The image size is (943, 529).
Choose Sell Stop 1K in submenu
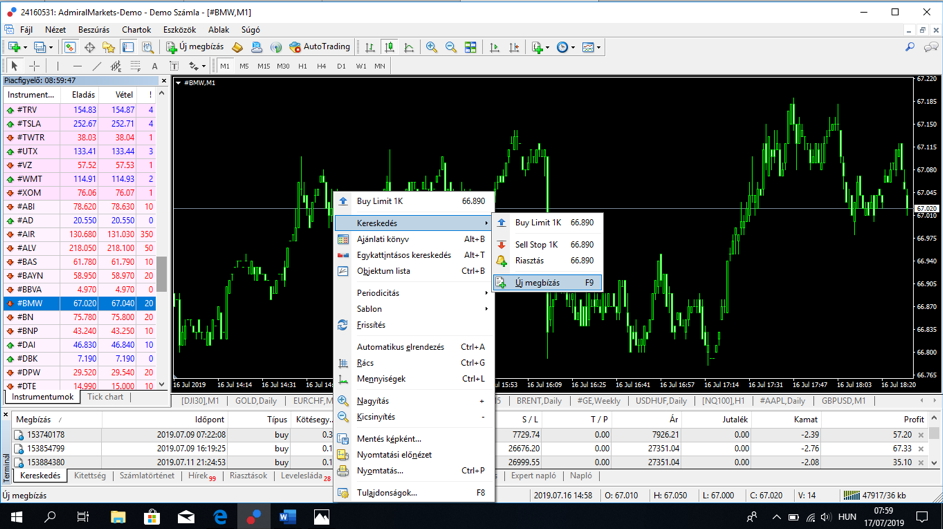[x=547, y=245]
